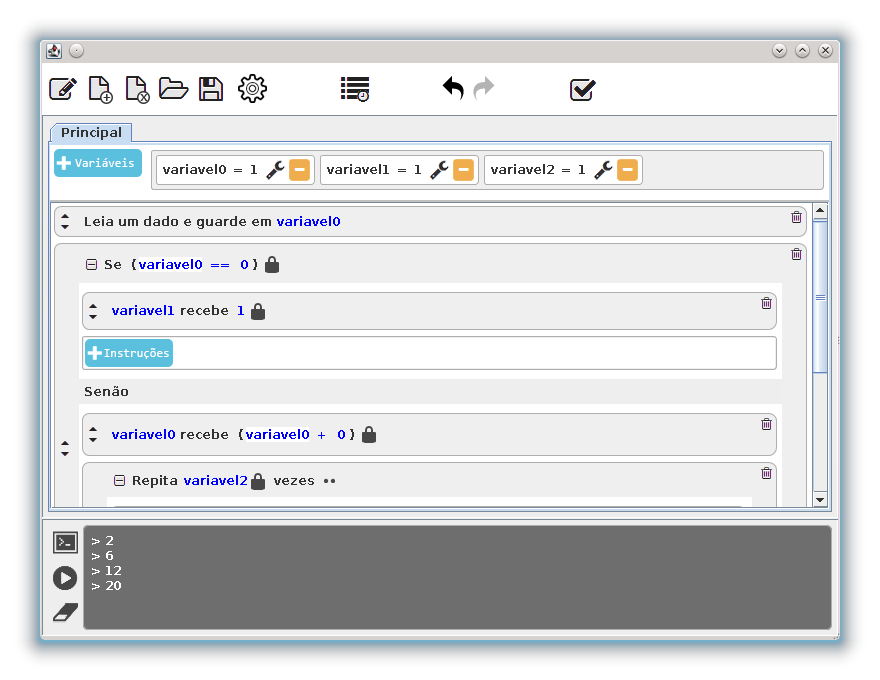
Task: Run the program with play button
Action: pos(65,577)
